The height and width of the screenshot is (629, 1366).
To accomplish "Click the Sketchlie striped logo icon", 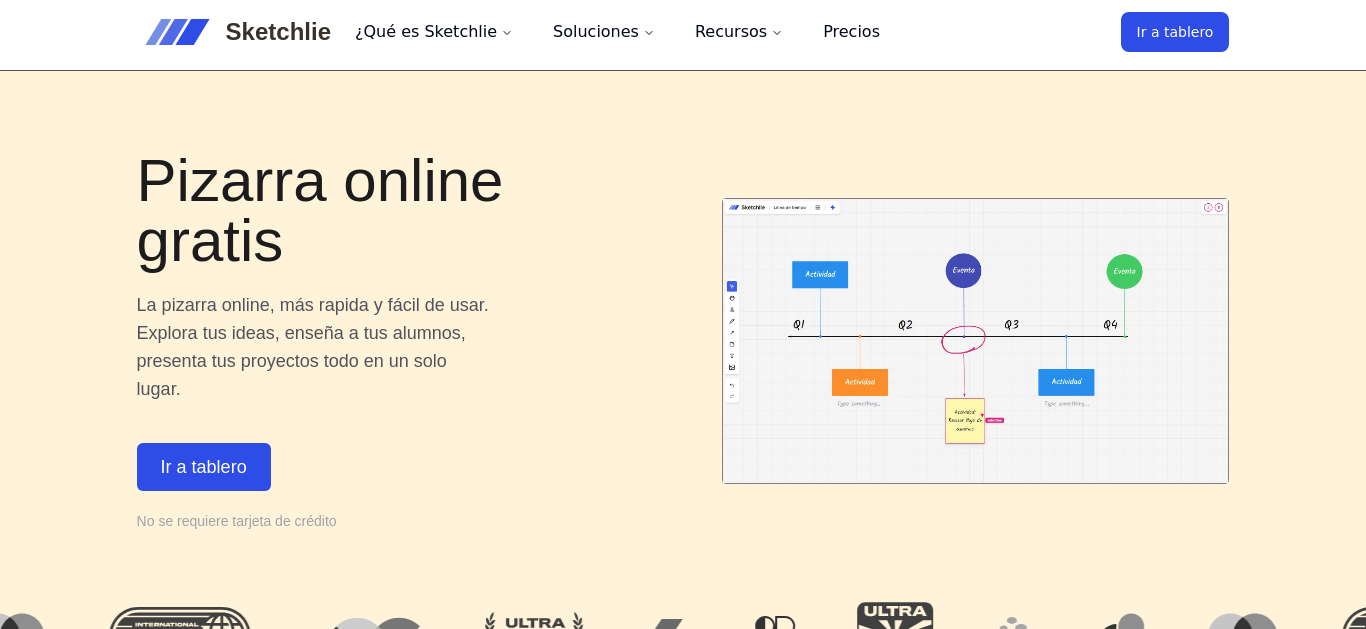I will click(x=177, y=32).
